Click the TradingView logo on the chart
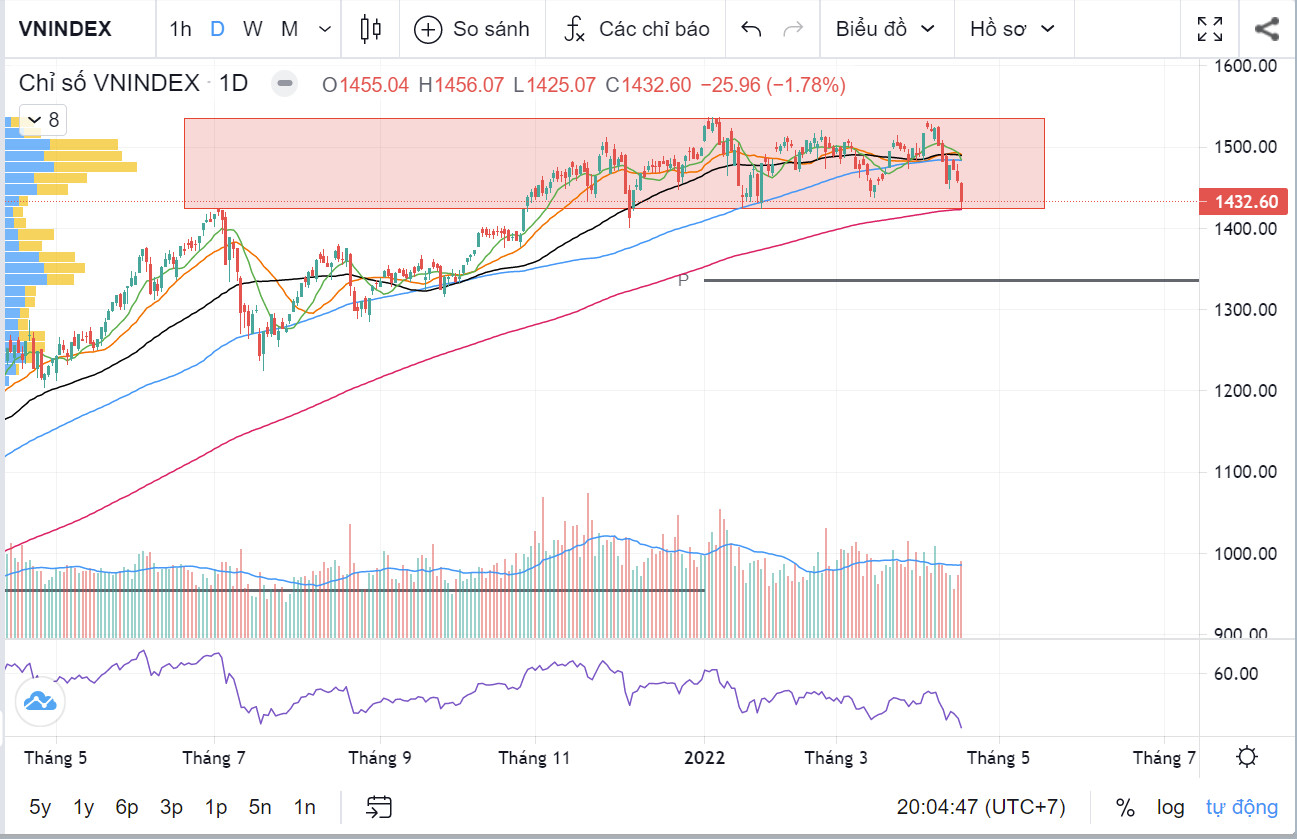 (38, 701)
